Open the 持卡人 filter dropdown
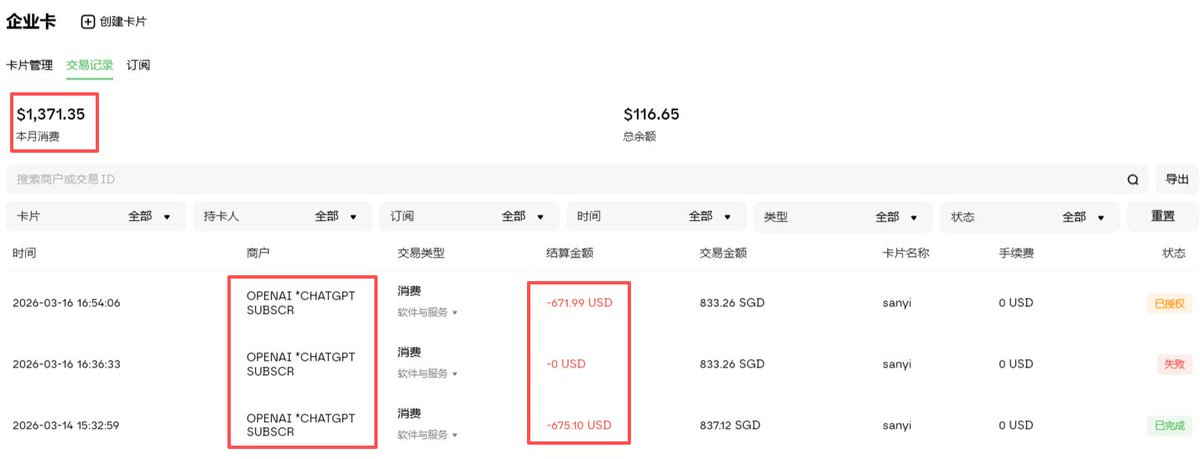 pyautogui.click(x=283, y=216)
